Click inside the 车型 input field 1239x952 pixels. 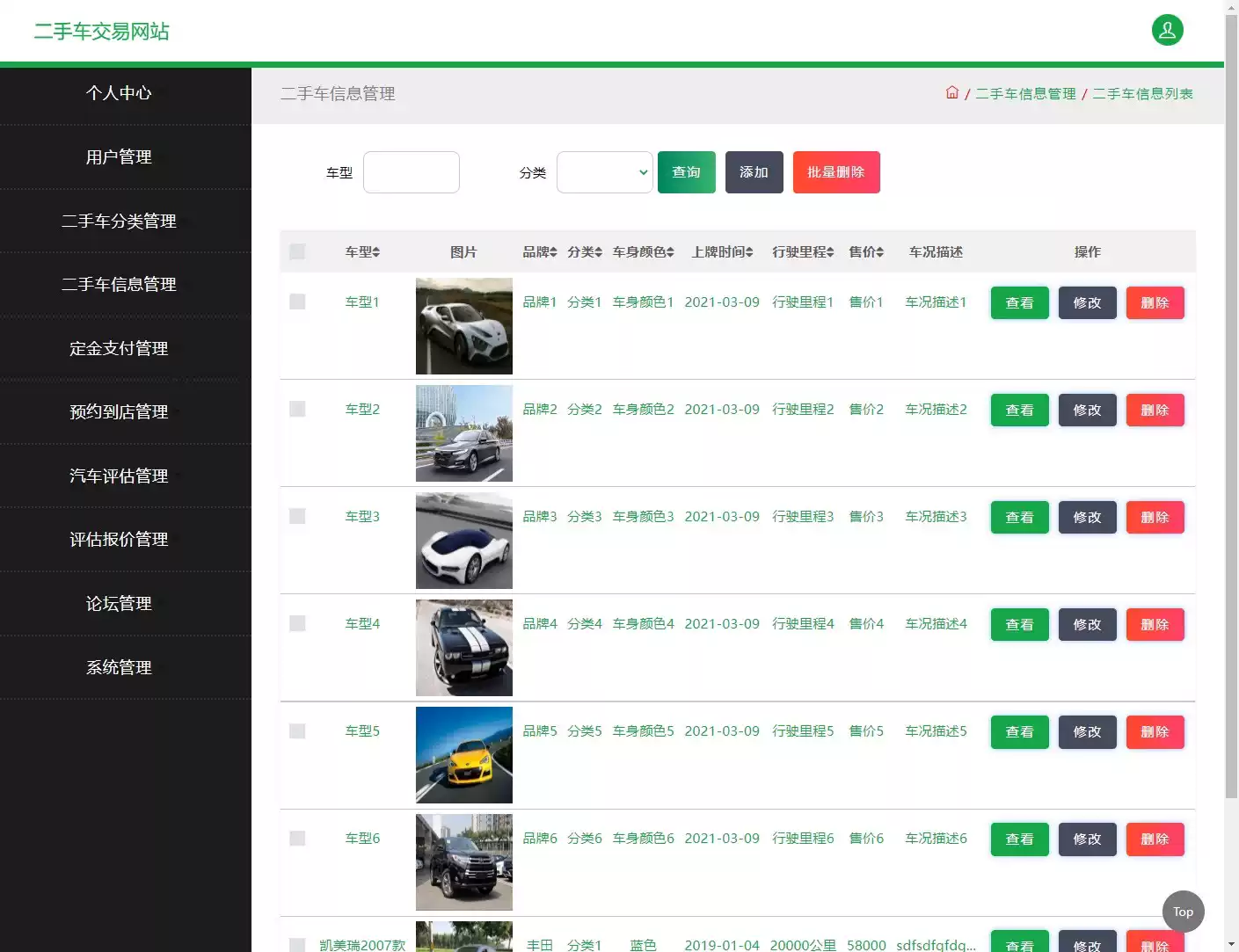[411, 172]
